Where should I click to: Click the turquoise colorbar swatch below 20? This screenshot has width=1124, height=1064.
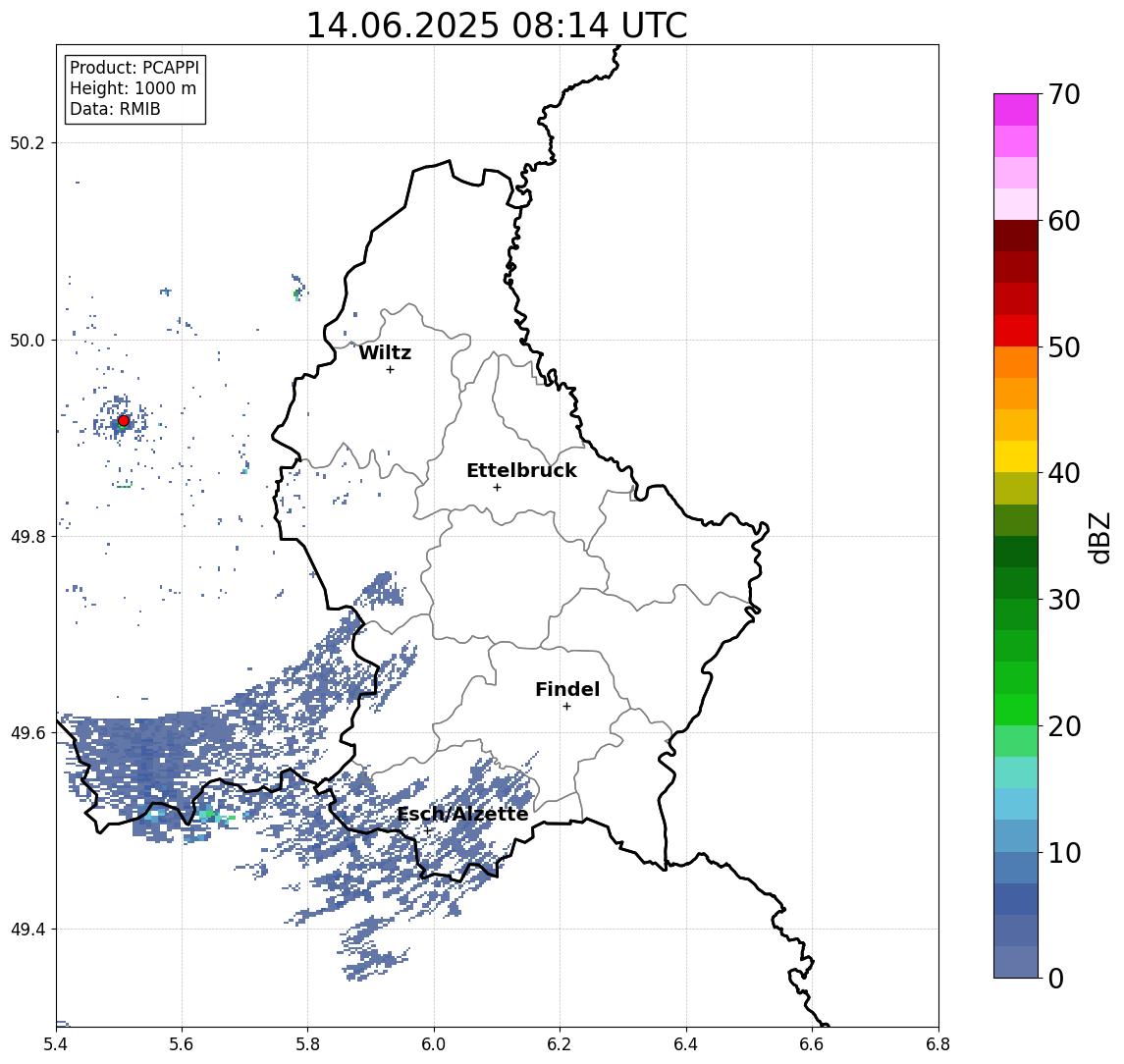[x=1016, y=772]
